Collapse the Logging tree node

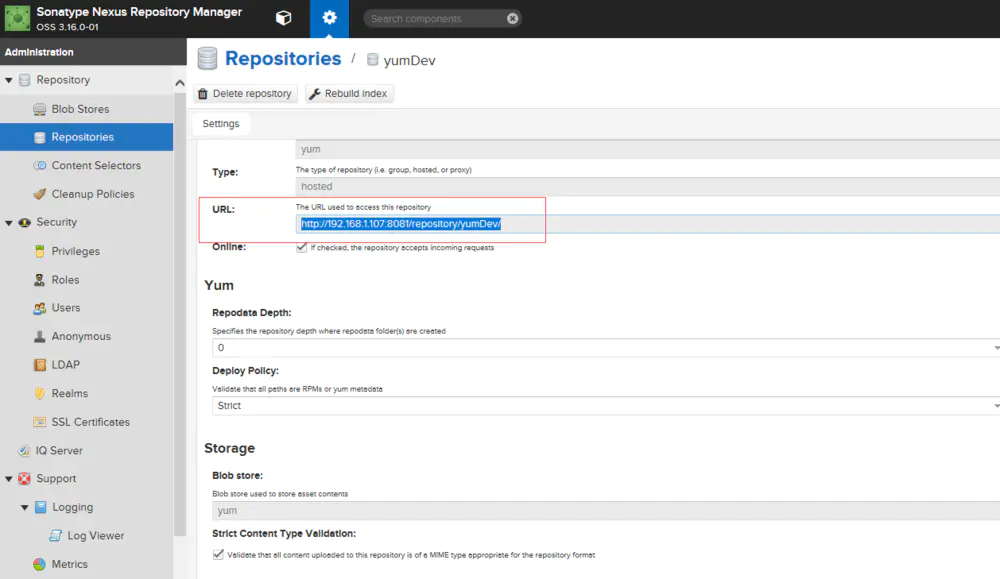[x=25, y=508]
